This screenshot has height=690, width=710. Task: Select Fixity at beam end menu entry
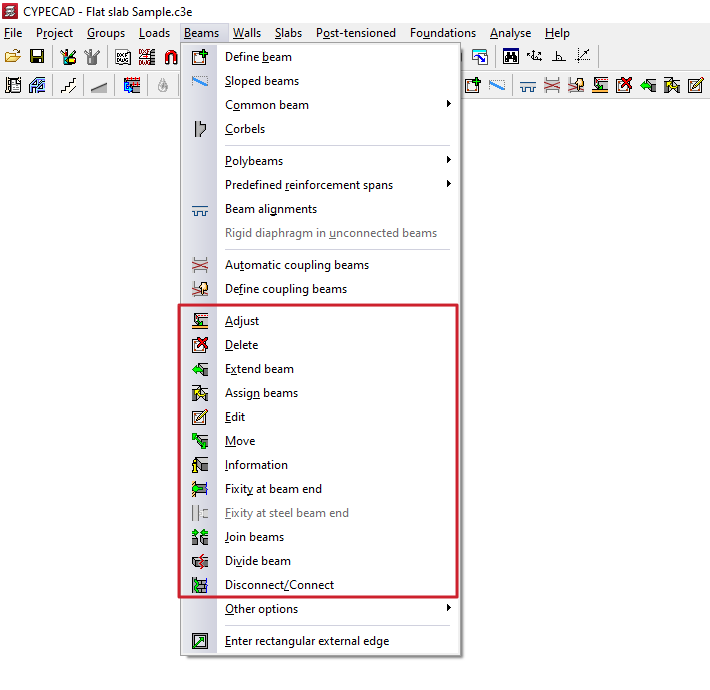tap(321, 489)
